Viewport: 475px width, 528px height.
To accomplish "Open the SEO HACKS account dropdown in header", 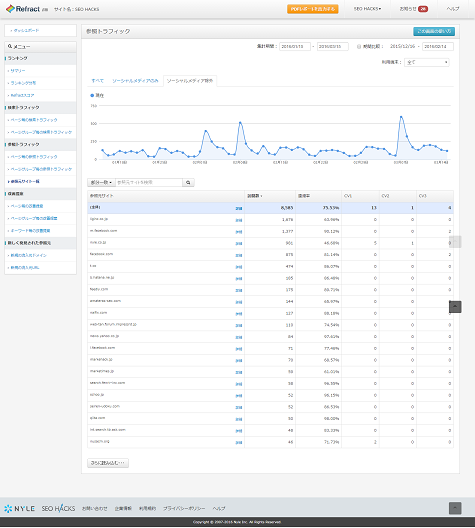I will (x=367, y=9).
